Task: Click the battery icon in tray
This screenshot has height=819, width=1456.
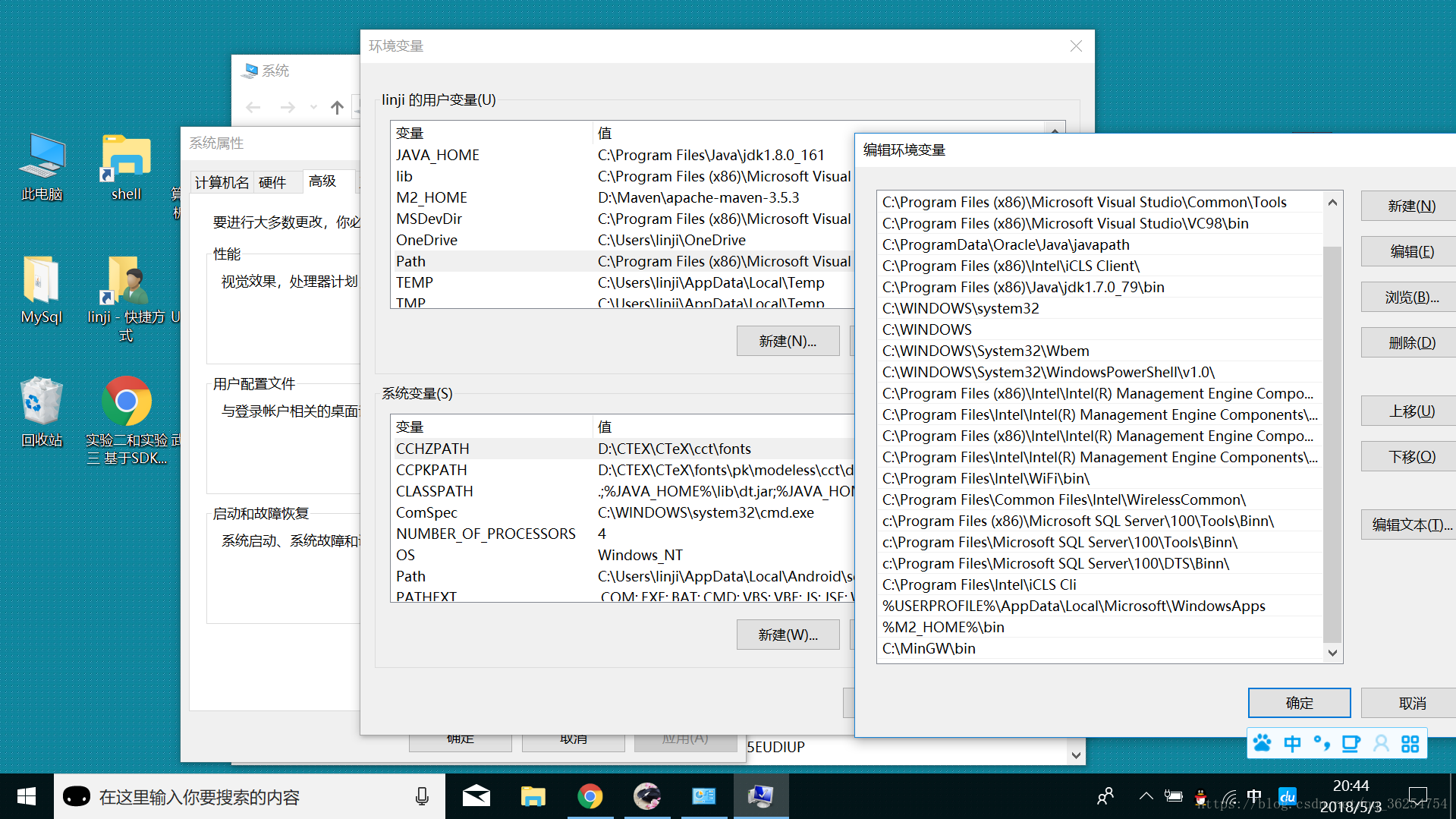Action: pyautogui.click(x=1174, y=796)
